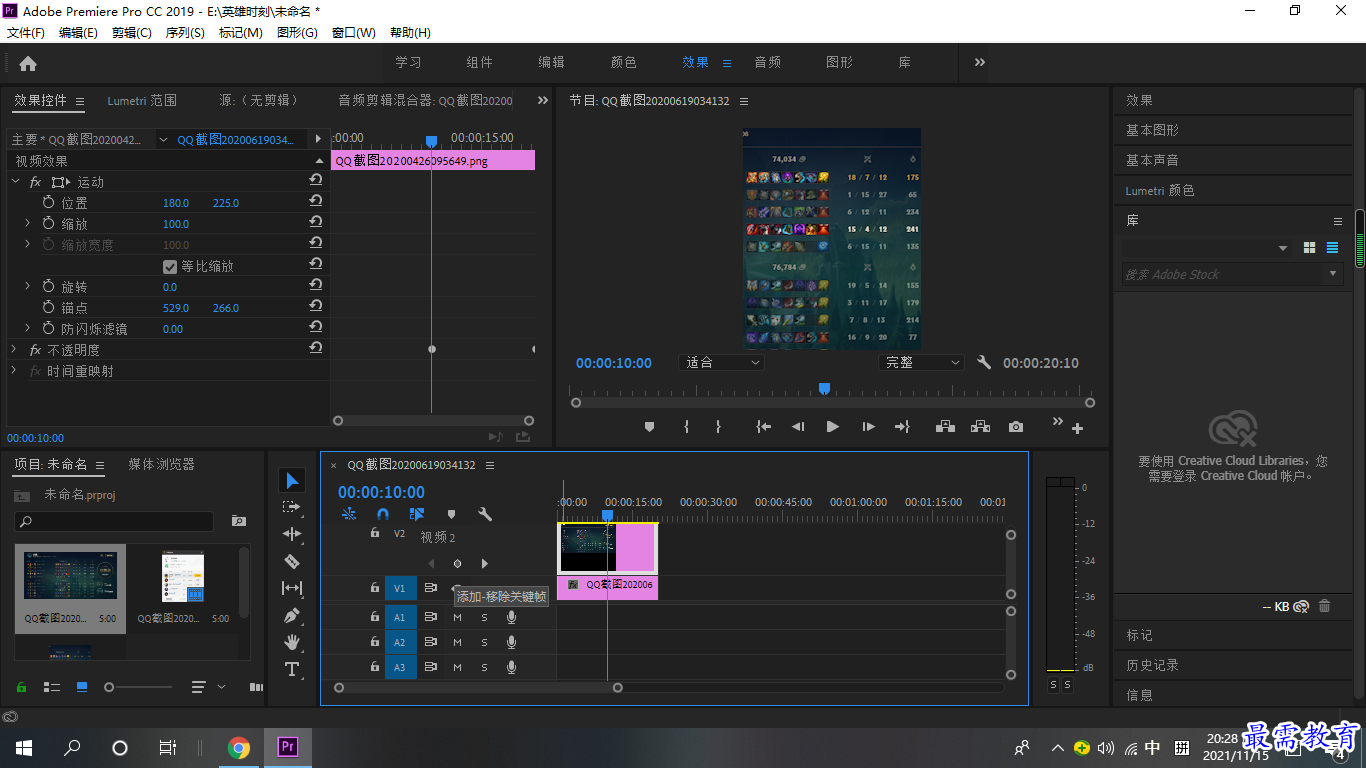Select the Pen tool
Screen dimensions: 1366x768
pos(292,615)
